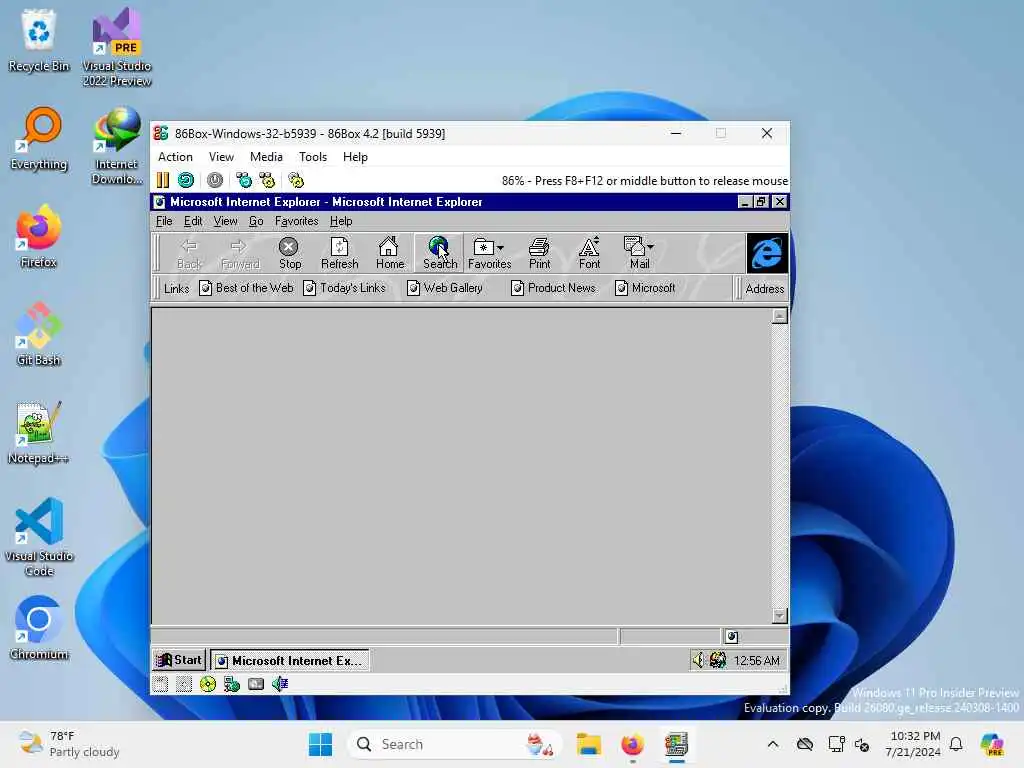Open File Explorer from Windows taskbar
Image resolution: width=1024 pixels, height=768 pixels.
[588, 744]
